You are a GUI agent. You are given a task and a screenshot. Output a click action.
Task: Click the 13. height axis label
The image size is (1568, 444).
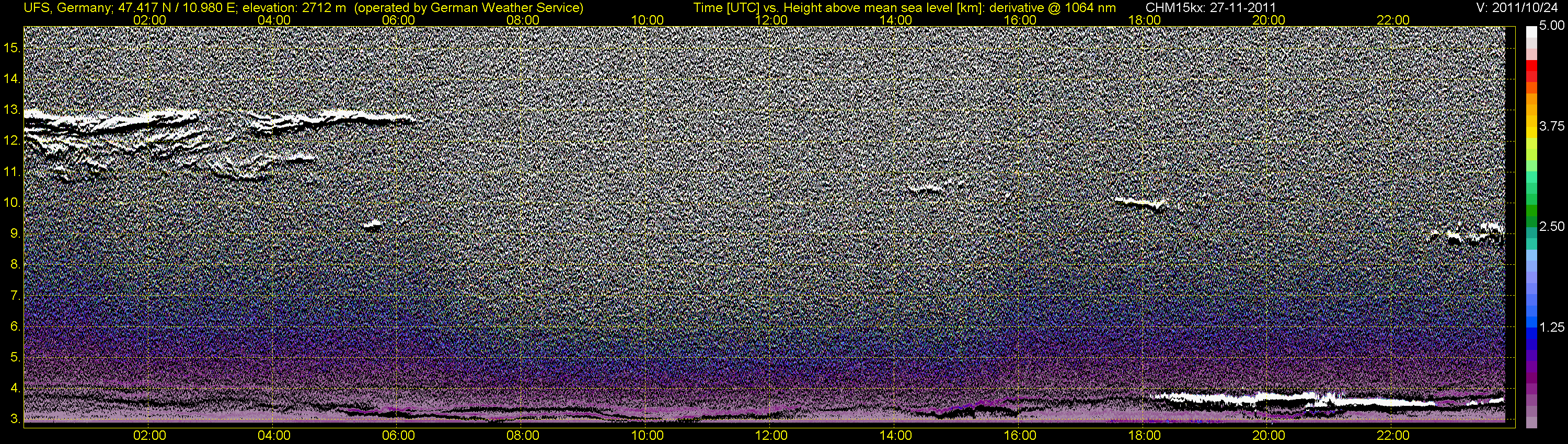pyautogui.click(x=12, y=110)
